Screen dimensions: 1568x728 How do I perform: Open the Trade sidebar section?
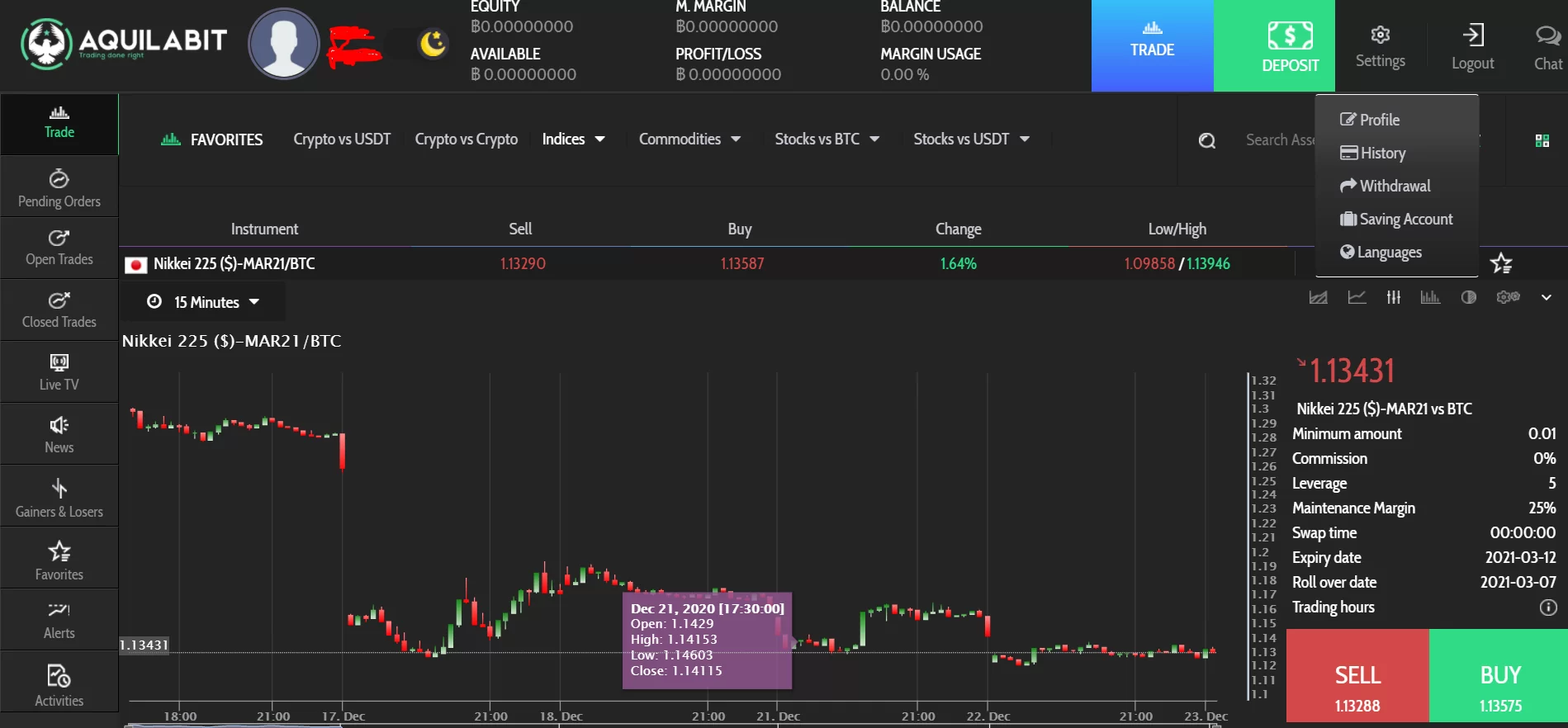[59, 124]
